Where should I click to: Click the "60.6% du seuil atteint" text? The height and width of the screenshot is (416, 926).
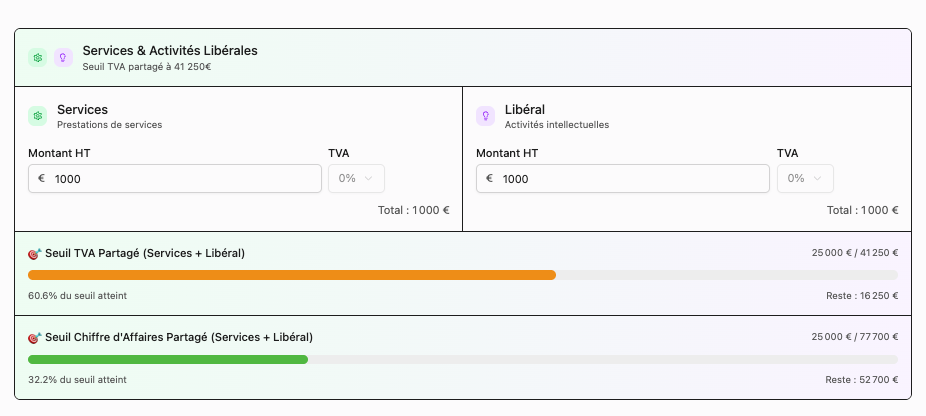(x=77, y=296)
